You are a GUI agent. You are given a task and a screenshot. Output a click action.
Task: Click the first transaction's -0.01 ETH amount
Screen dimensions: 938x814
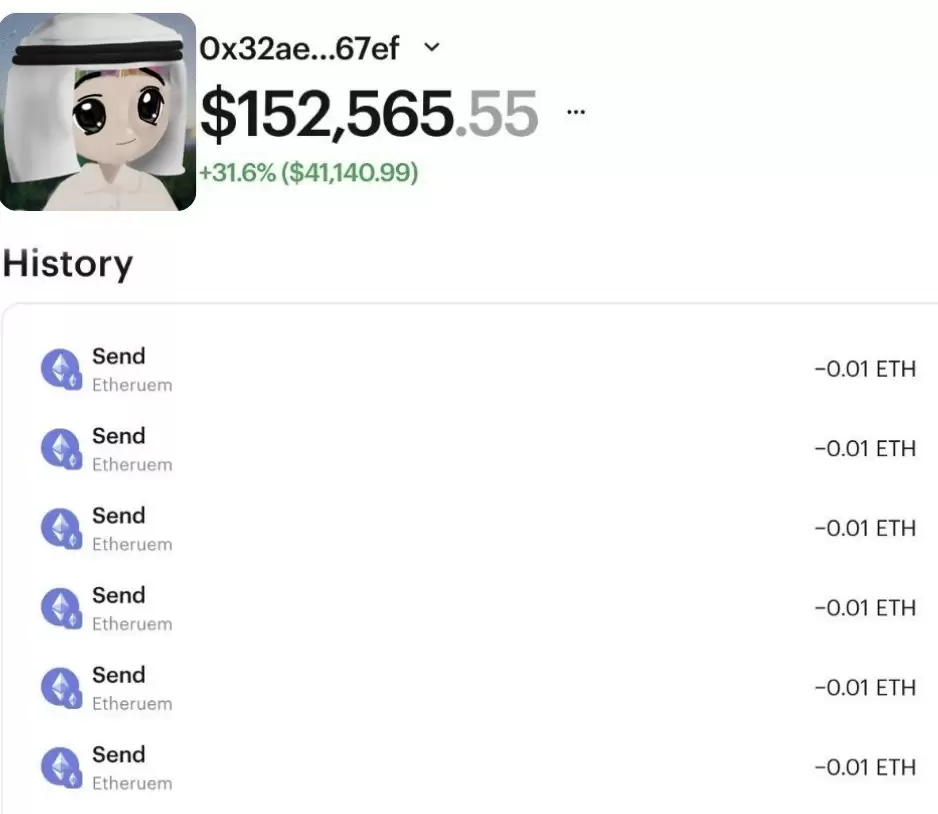[x=865, y=369]
